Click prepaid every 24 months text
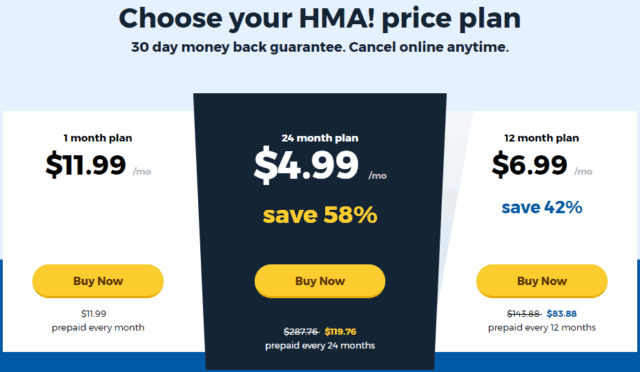 pos(320,345)
